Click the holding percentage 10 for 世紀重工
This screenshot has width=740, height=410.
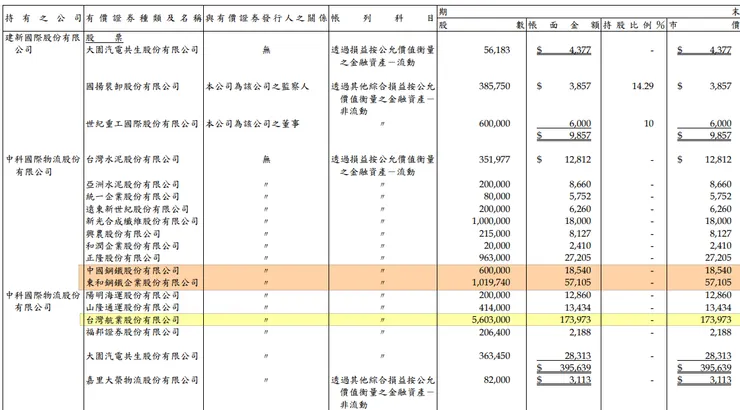click(x=648, y=124)
